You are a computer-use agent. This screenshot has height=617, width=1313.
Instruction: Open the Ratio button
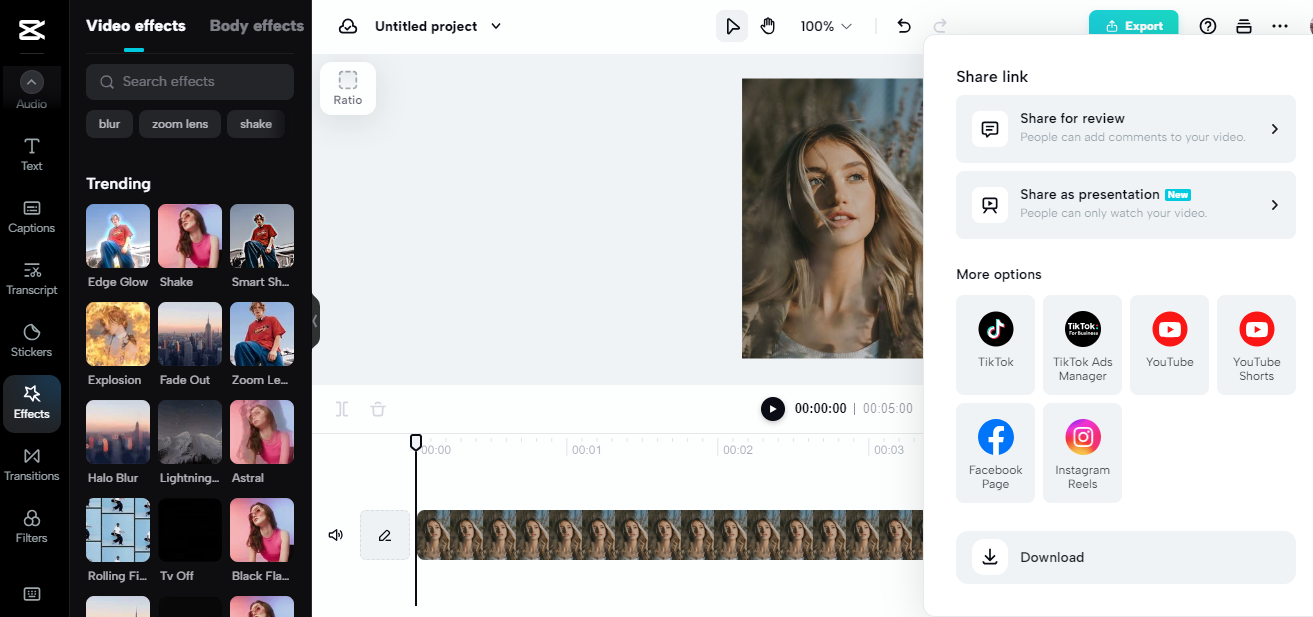coord(348,88)
